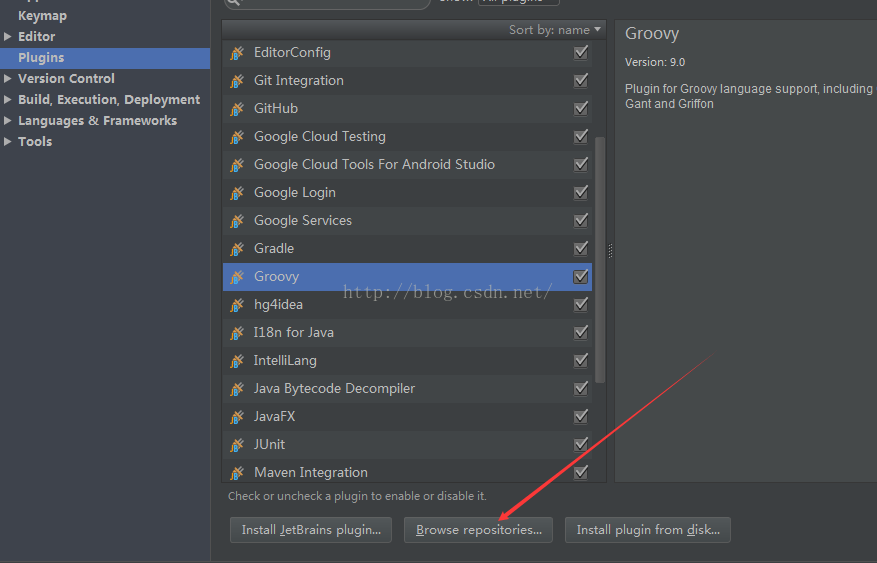
Task: Expand the Version Control section arrow
Action: (7, 78)
